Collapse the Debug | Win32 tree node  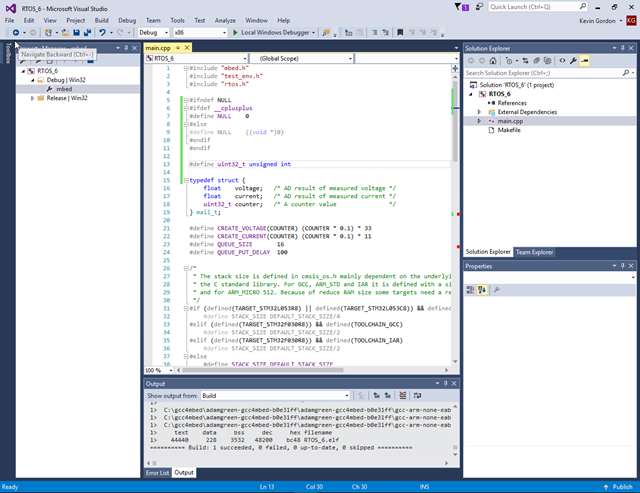point(33,80)
